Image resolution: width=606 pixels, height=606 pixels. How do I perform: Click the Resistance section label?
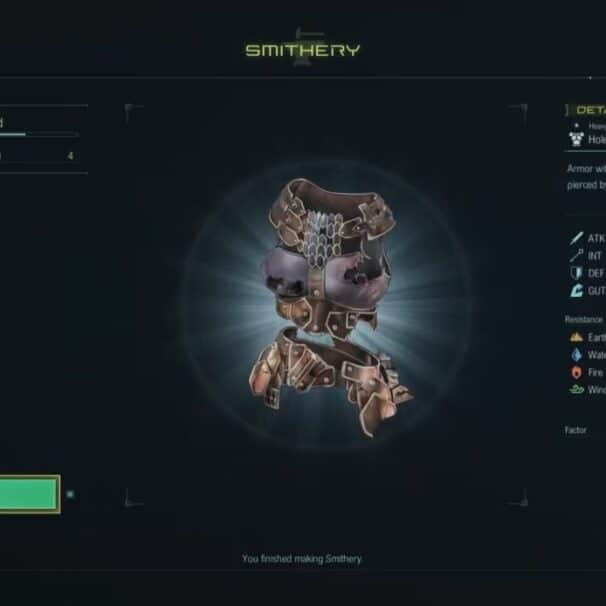tap(584, 320)
